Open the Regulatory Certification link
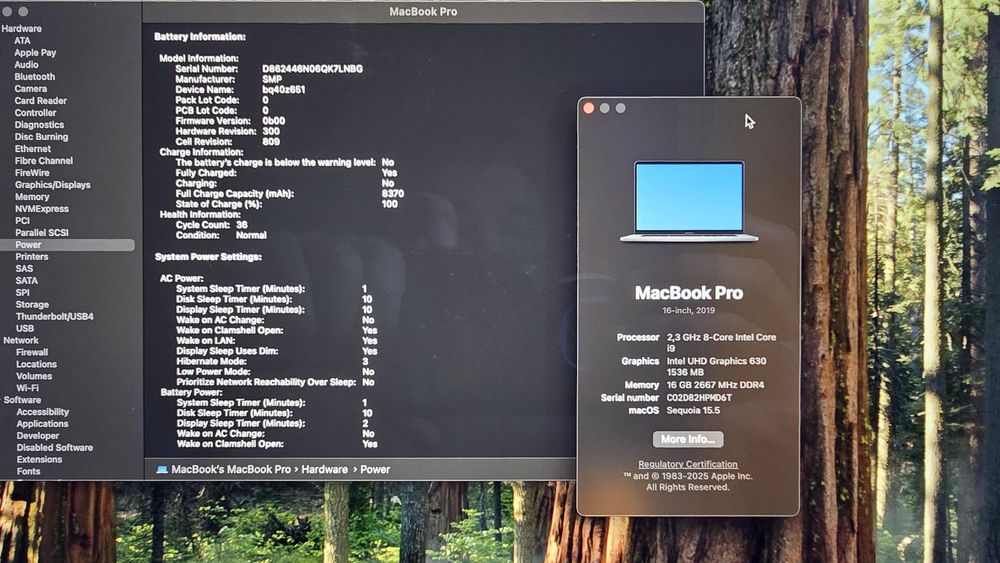This screenshot has height=563, width=1000. click(688, 464)
